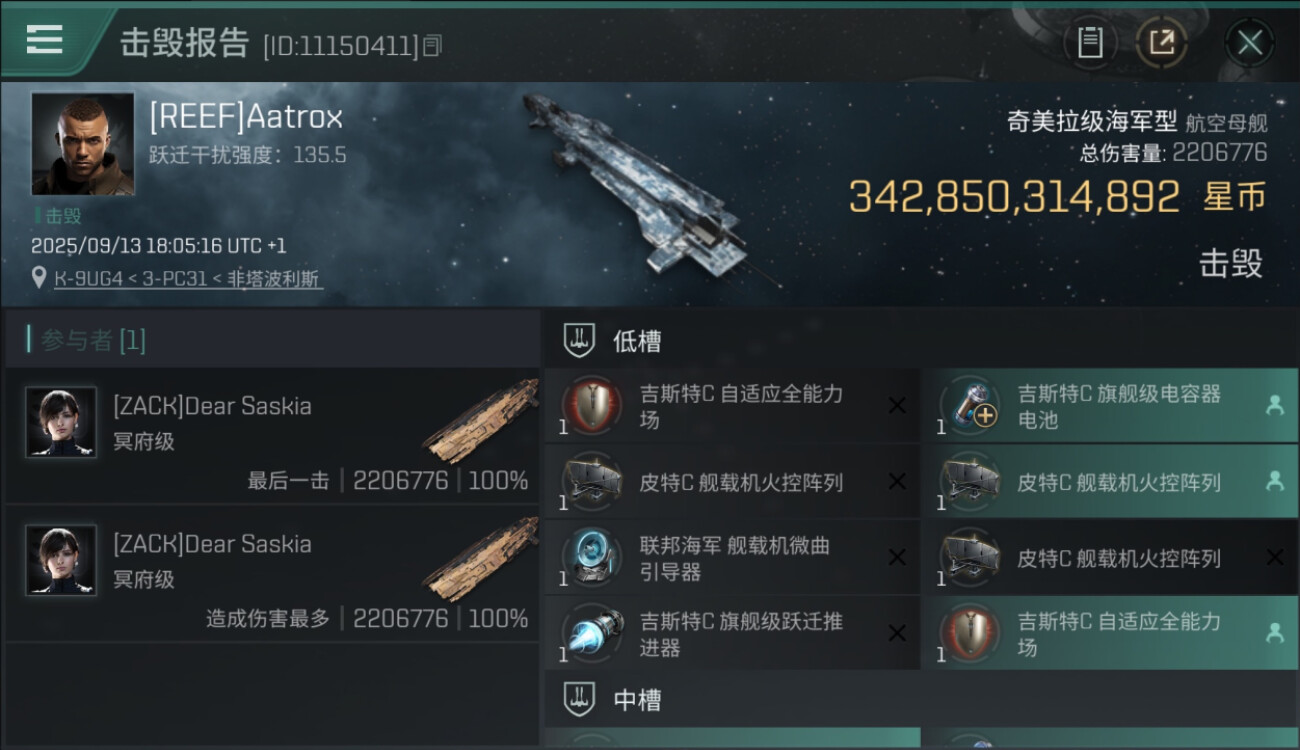Share the kill report externally

(x=1161, y=42)
